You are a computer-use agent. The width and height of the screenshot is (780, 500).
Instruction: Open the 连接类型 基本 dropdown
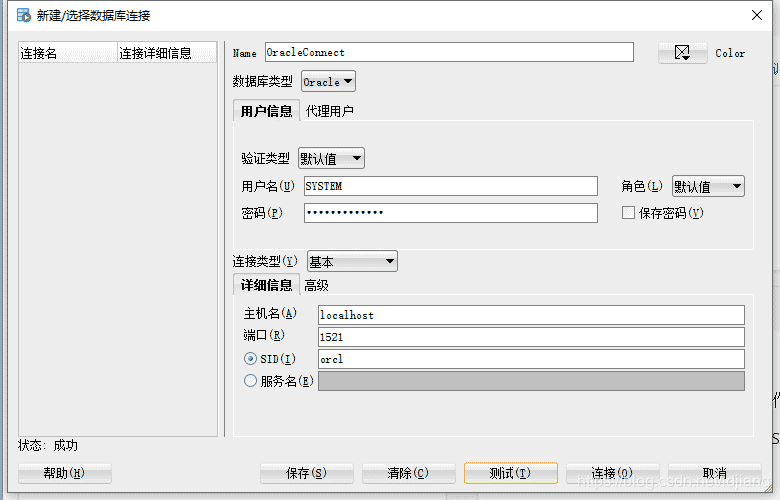pos(352,261)
